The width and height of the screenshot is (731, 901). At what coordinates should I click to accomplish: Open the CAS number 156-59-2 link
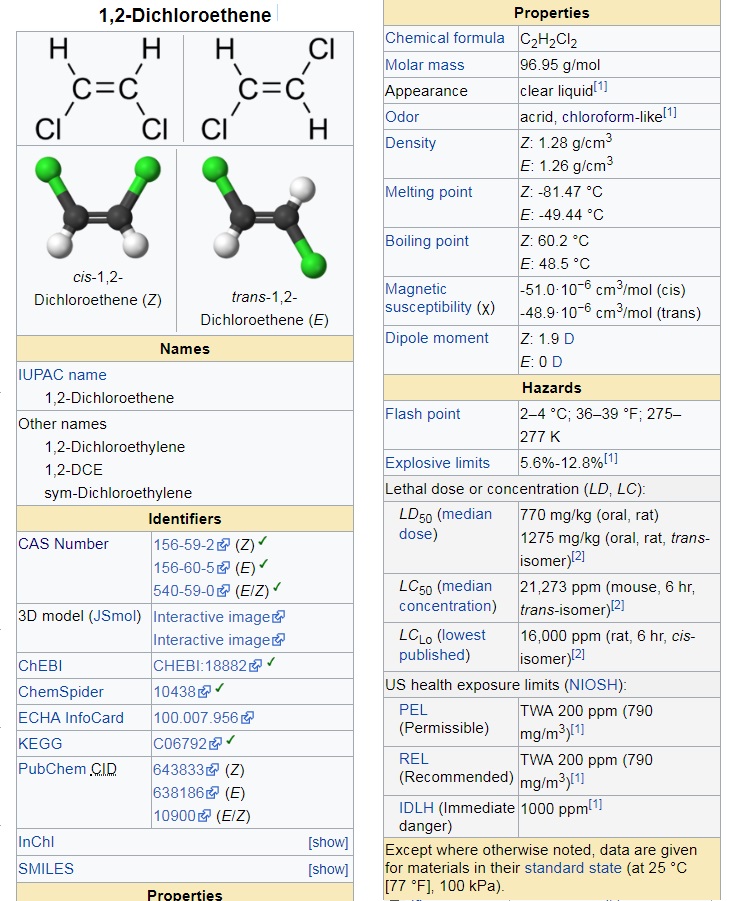191,545
